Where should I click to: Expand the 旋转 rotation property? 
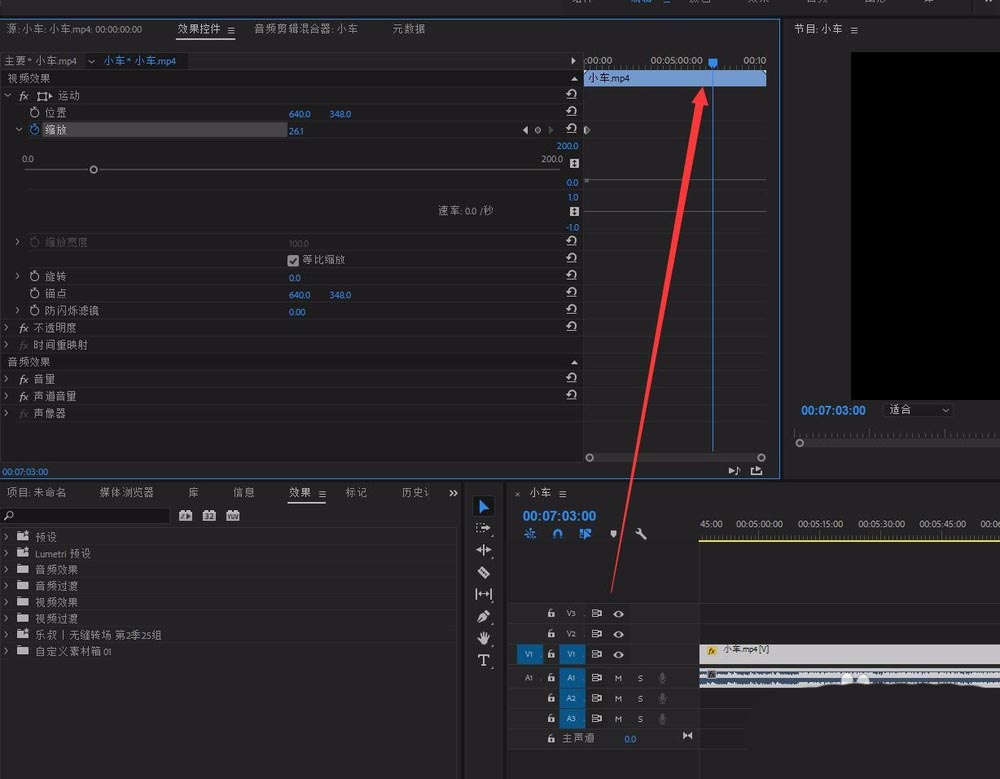click(x=18, y=276)
